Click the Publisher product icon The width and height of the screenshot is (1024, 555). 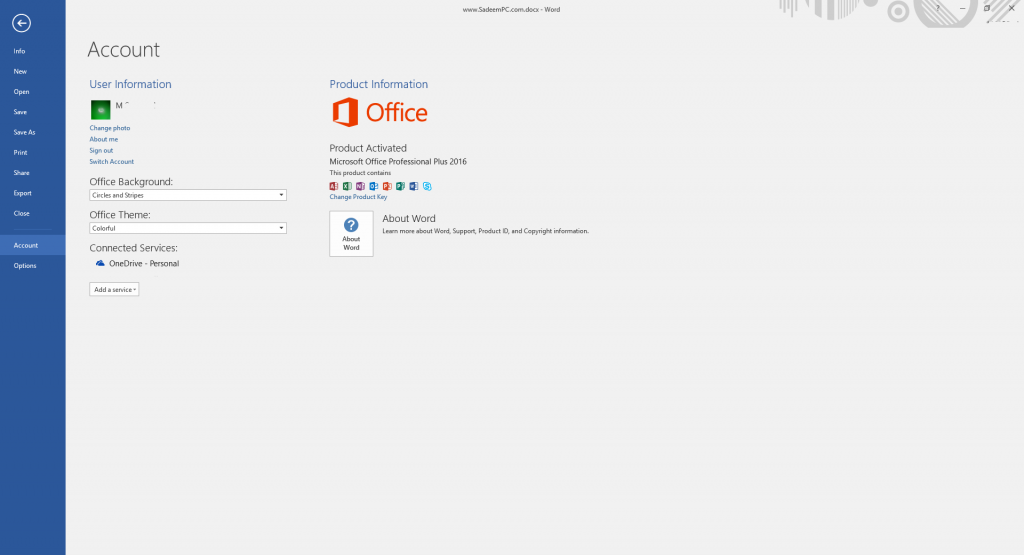[400, 186]
